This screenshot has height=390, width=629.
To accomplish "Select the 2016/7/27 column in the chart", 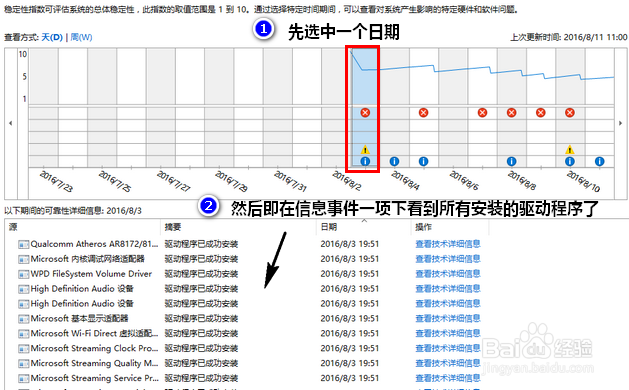I will coord(161,108).
